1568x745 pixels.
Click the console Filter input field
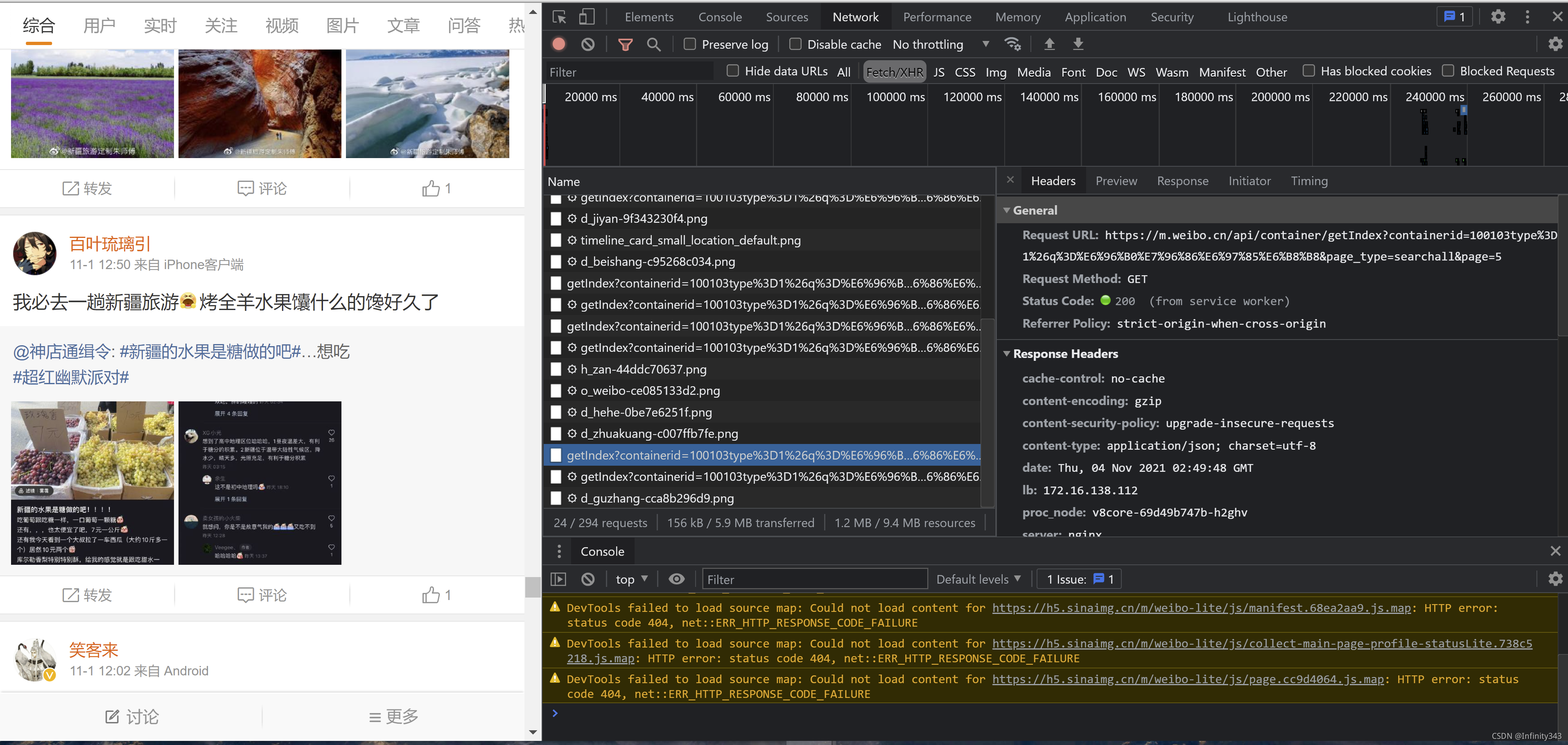tap(814, 579)
